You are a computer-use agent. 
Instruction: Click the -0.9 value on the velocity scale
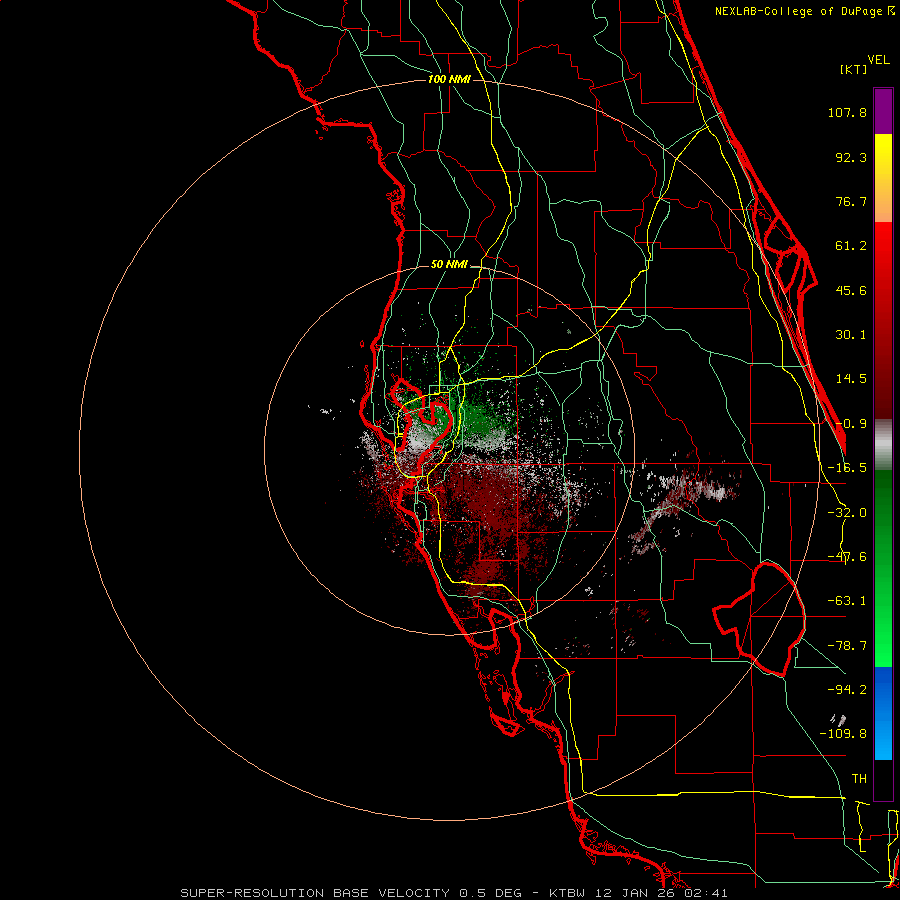click(x=851, y=424)
